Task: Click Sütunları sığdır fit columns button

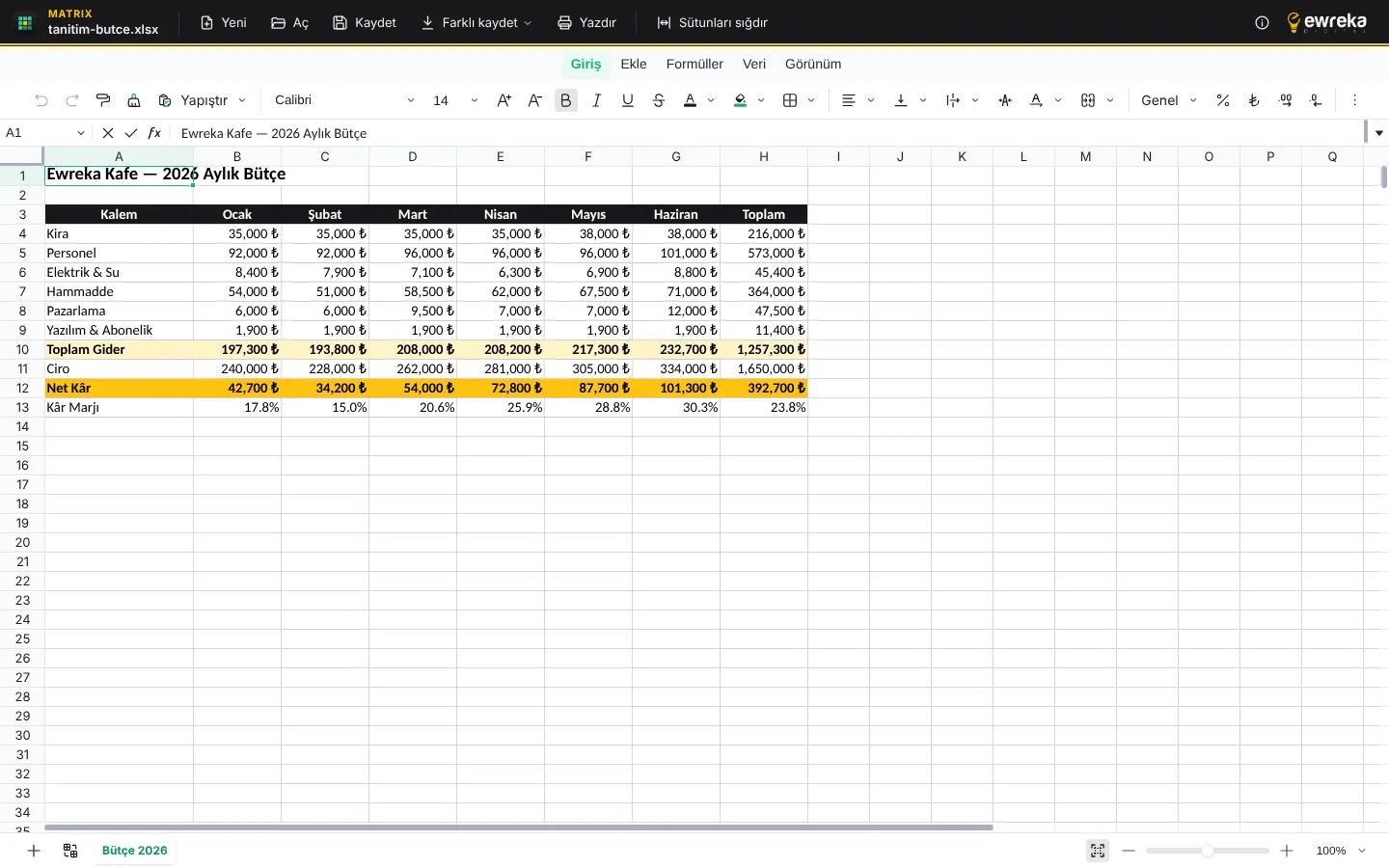Action: [x=712, y=22]
